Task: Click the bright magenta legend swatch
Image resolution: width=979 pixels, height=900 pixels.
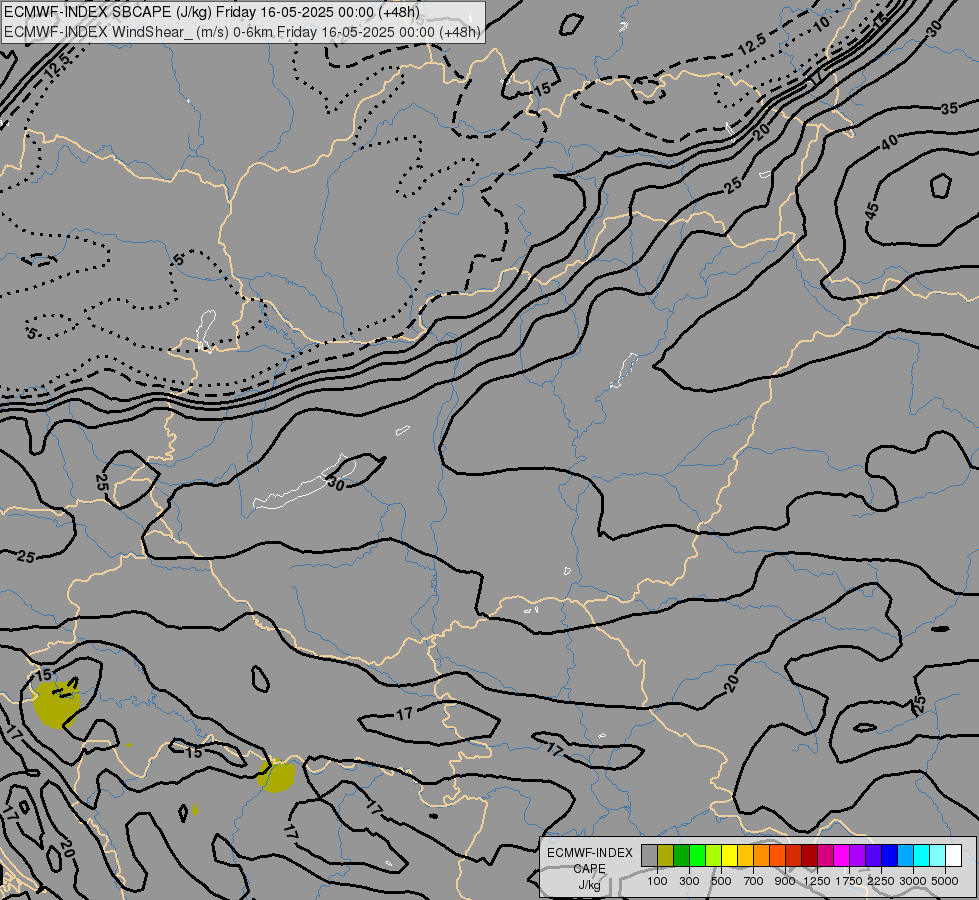Action: (x=841, y=856)
